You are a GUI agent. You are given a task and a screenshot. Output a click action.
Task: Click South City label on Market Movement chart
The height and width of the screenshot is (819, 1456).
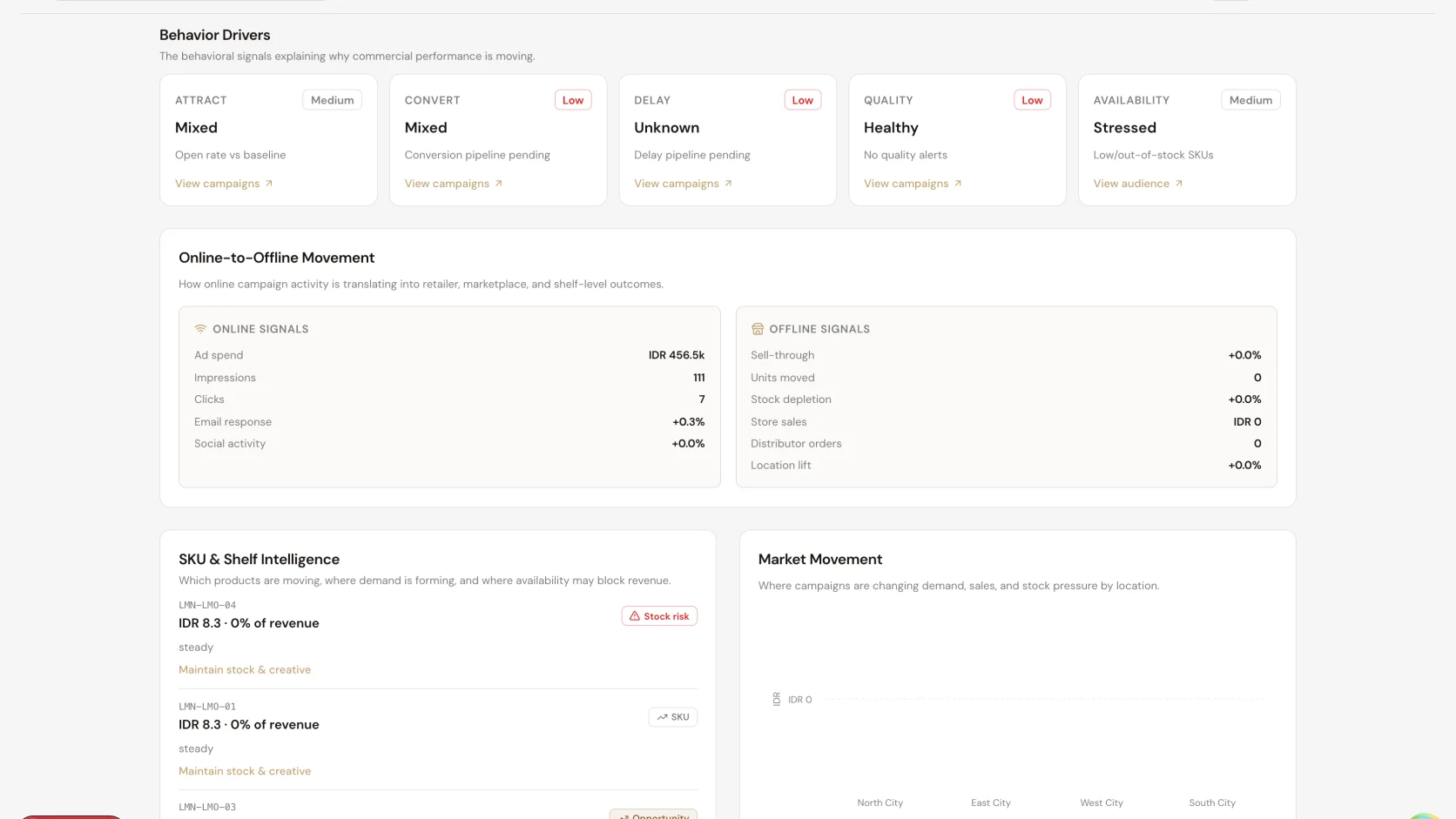point(1212,803)
